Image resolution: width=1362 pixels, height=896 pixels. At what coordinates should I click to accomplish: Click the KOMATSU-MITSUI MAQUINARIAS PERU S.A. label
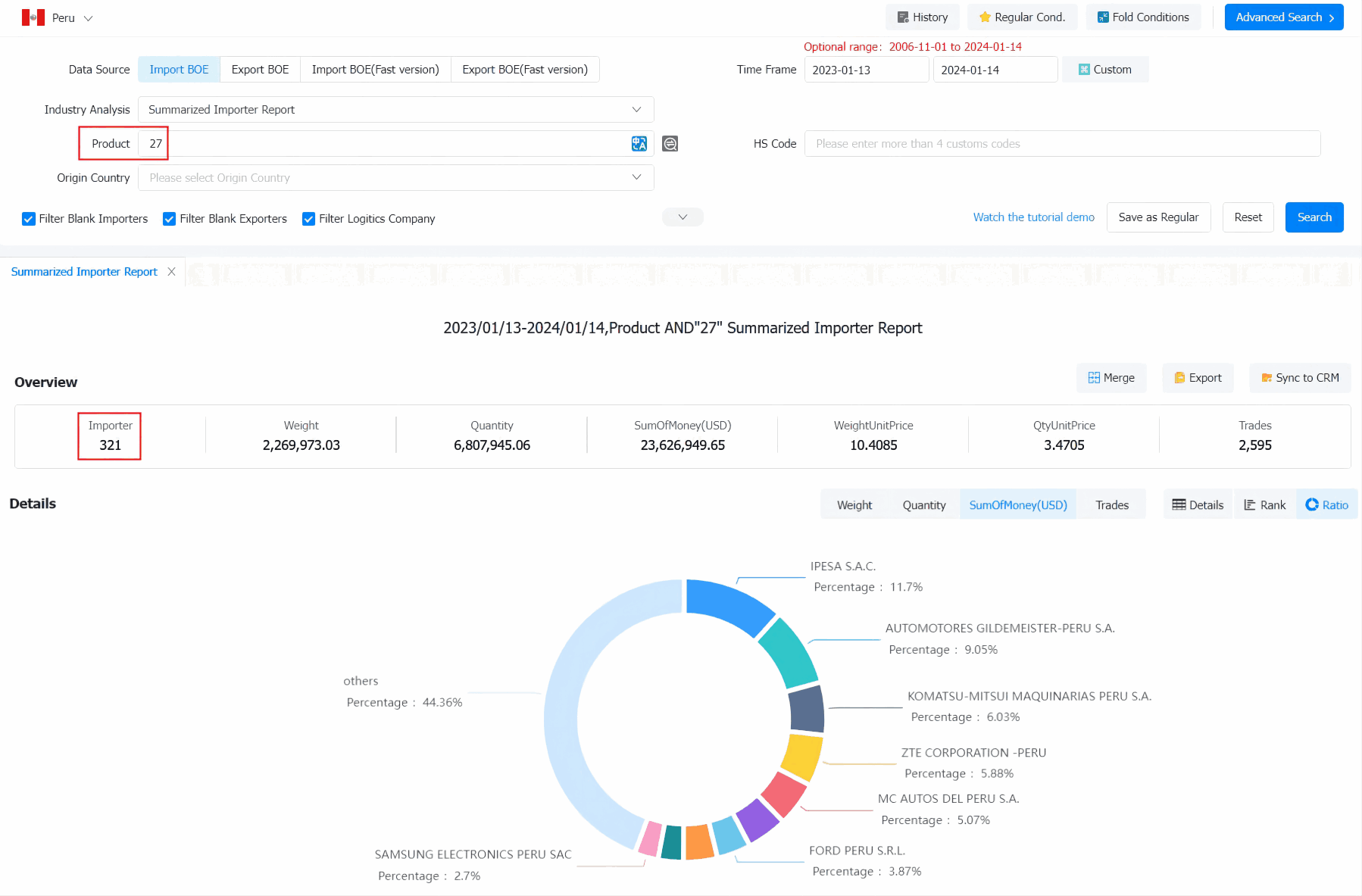tap(1029, 696)
